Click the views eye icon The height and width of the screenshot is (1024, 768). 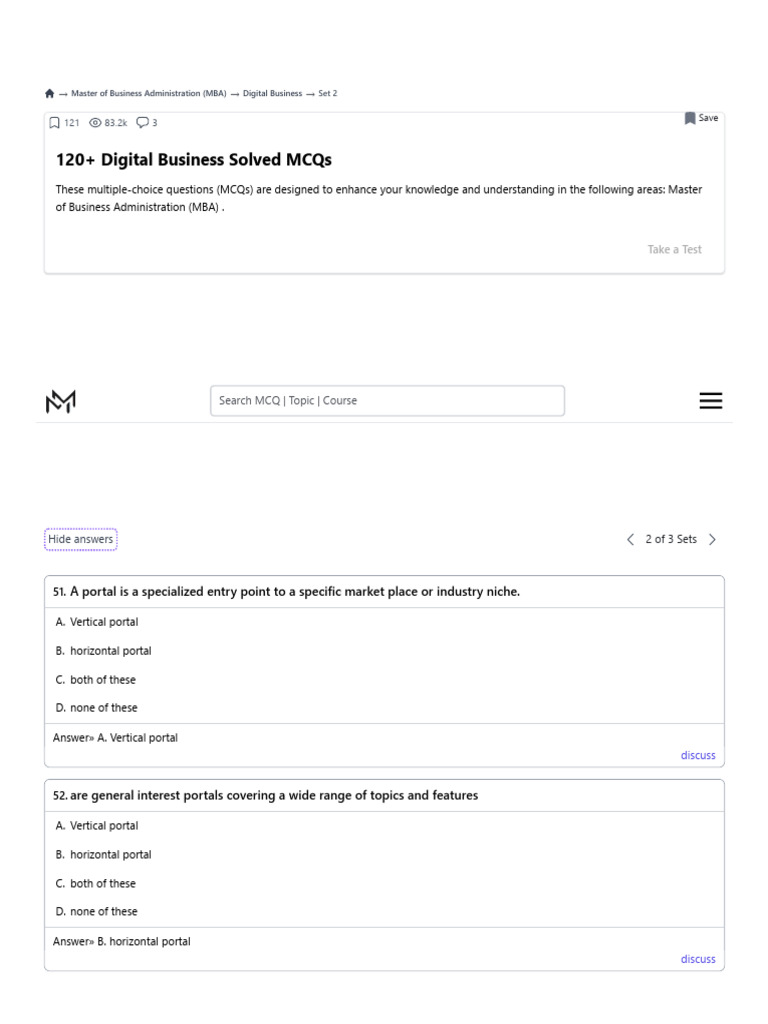coord(96,123)
